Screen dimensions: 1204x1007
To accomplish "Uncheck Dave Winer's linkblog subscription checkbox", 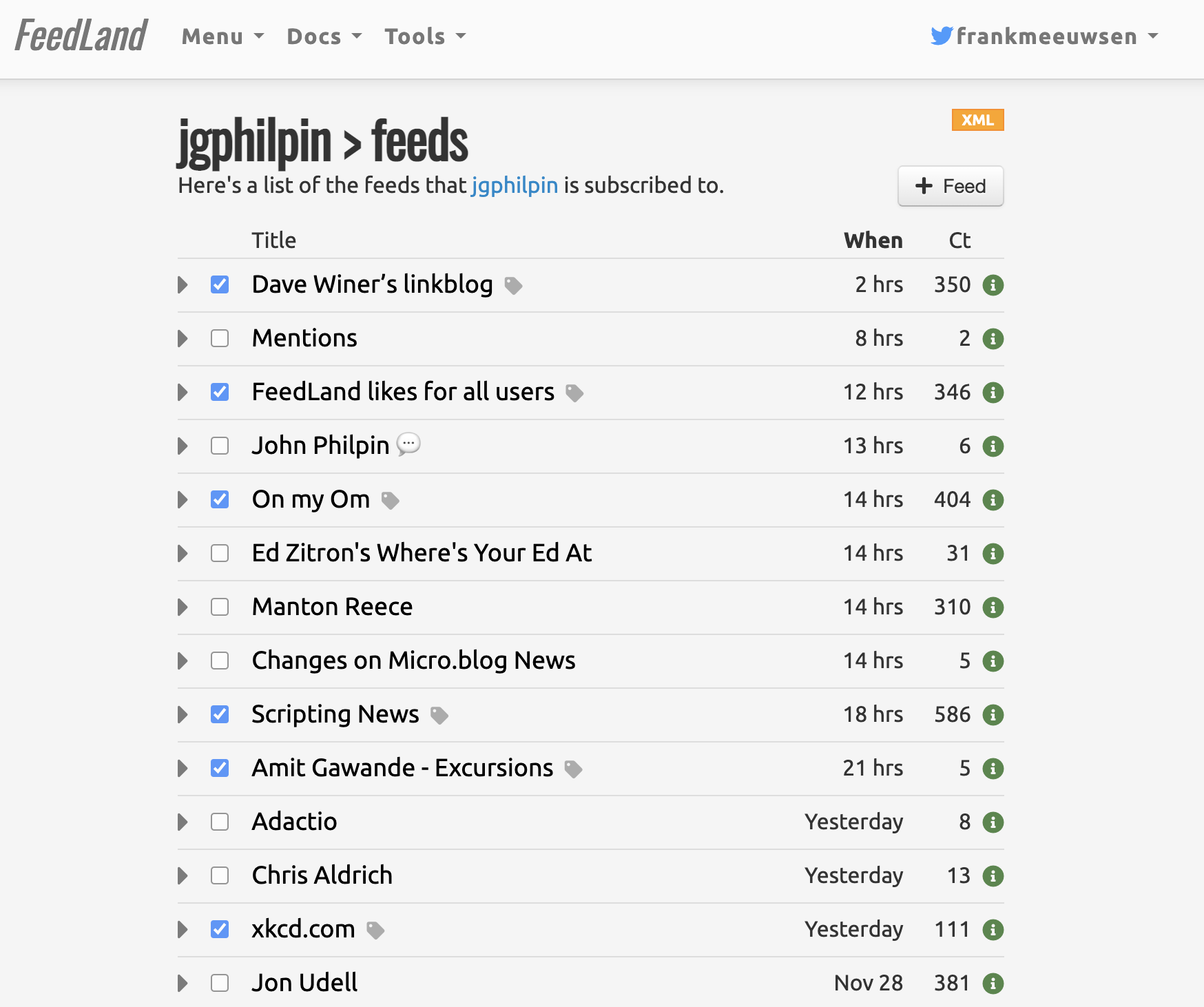I will click(x=220, y=284).
